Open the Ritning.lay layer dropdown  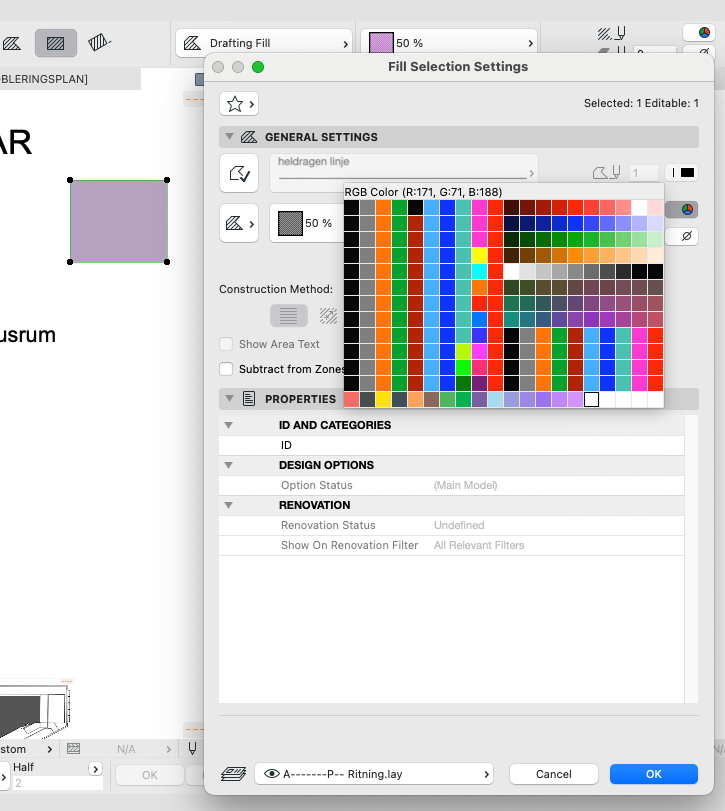tap(374, 774)
